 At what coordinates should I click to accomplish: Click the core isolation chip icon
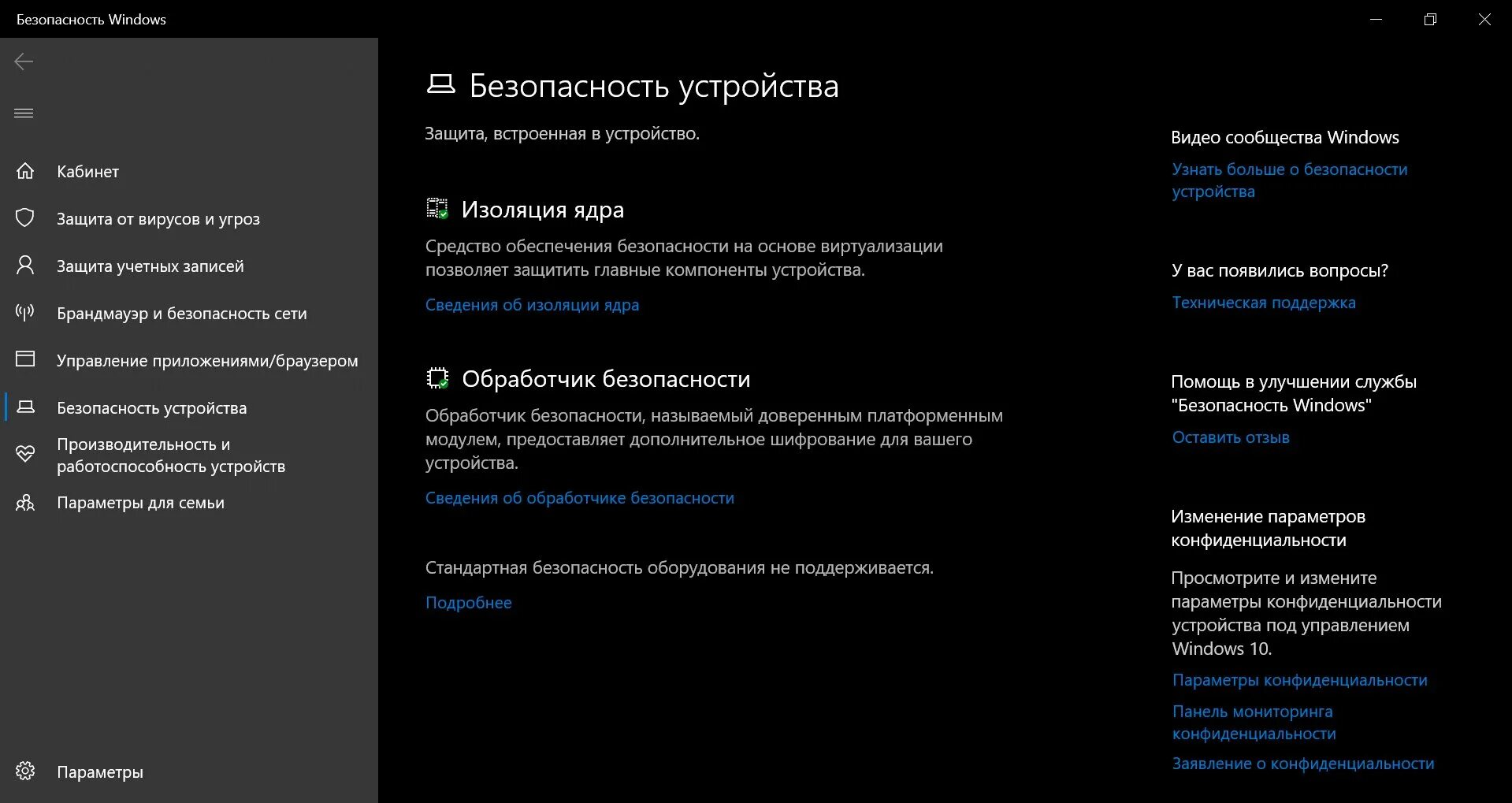click(x=437, y=208)
